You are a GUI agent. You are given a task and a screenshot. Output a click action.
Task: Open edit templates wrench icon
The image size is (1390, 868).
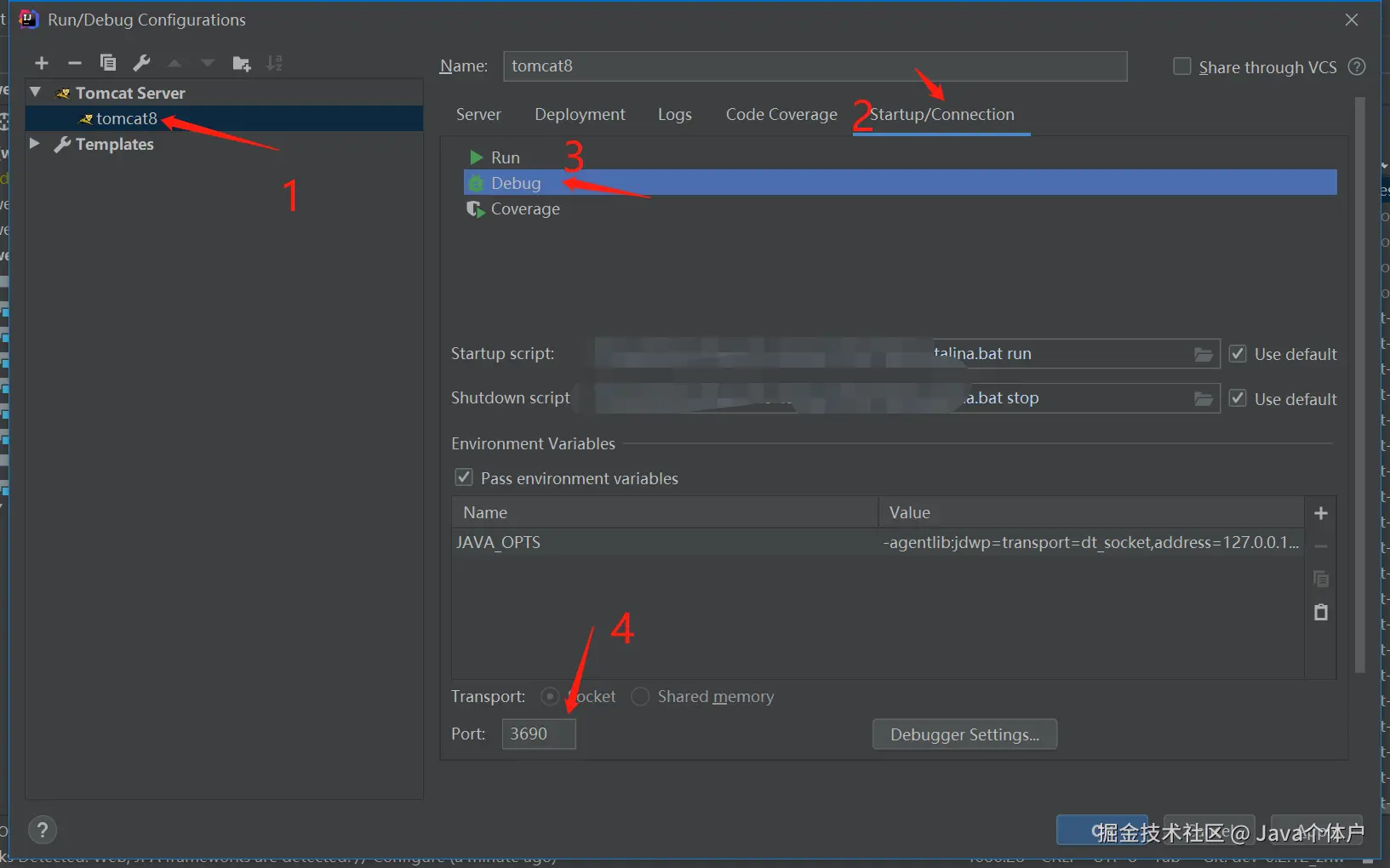141,63
